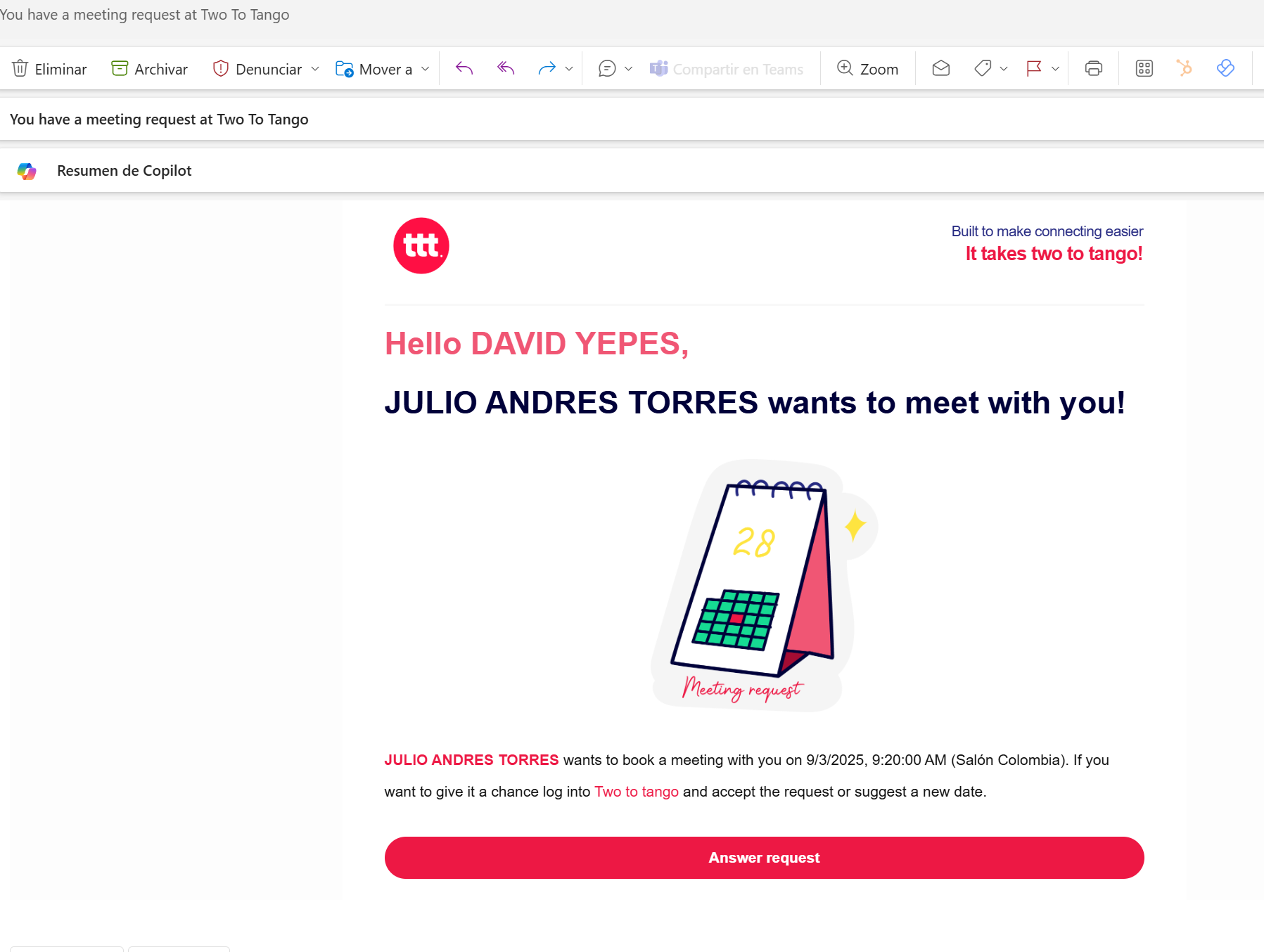This screenshot has width=1264, height=952.
Task: Click the tag categorize icon
Action: coord(983,68)
